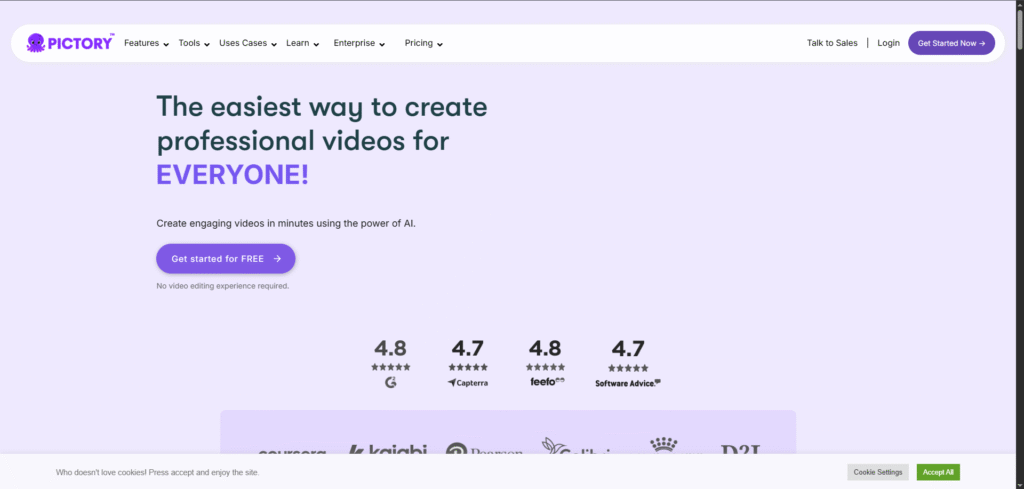
Task: Open the Uses Cases dropdown
Action: pyautogui.click(x=247, y=43)
